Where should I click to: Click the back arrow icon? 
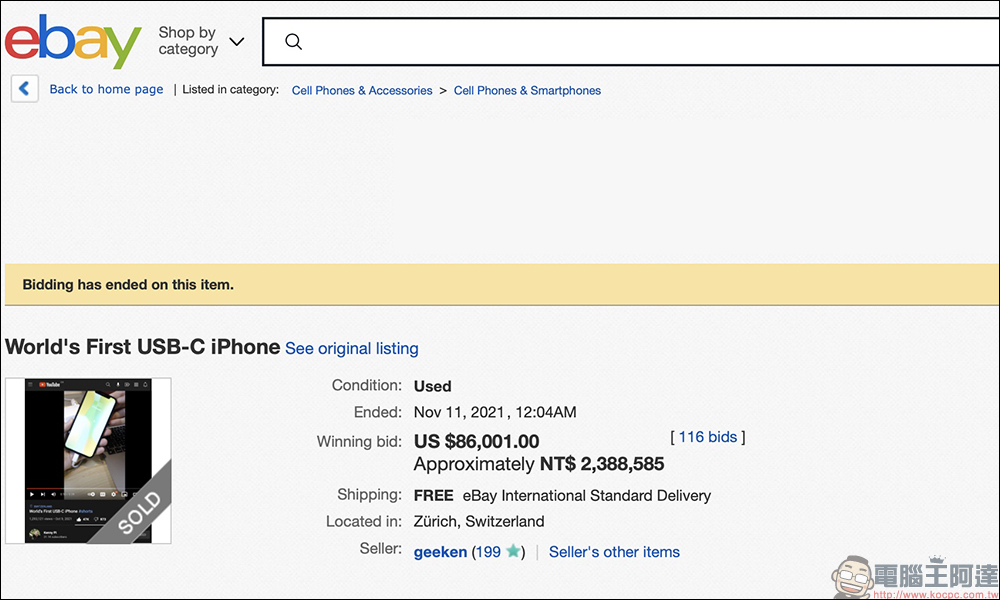click(x=24, y=89)
